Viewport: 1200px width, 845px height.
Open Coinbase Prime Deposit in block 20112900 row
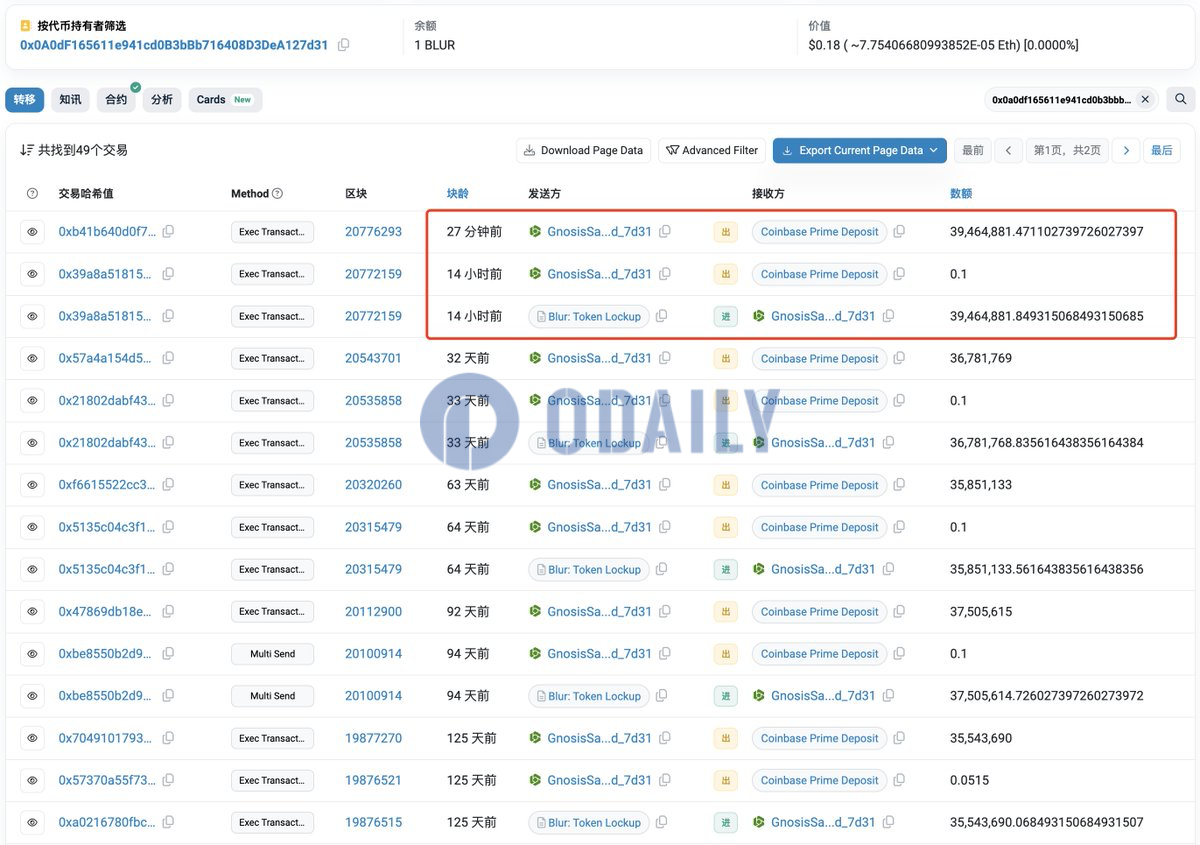click(820, 611)
